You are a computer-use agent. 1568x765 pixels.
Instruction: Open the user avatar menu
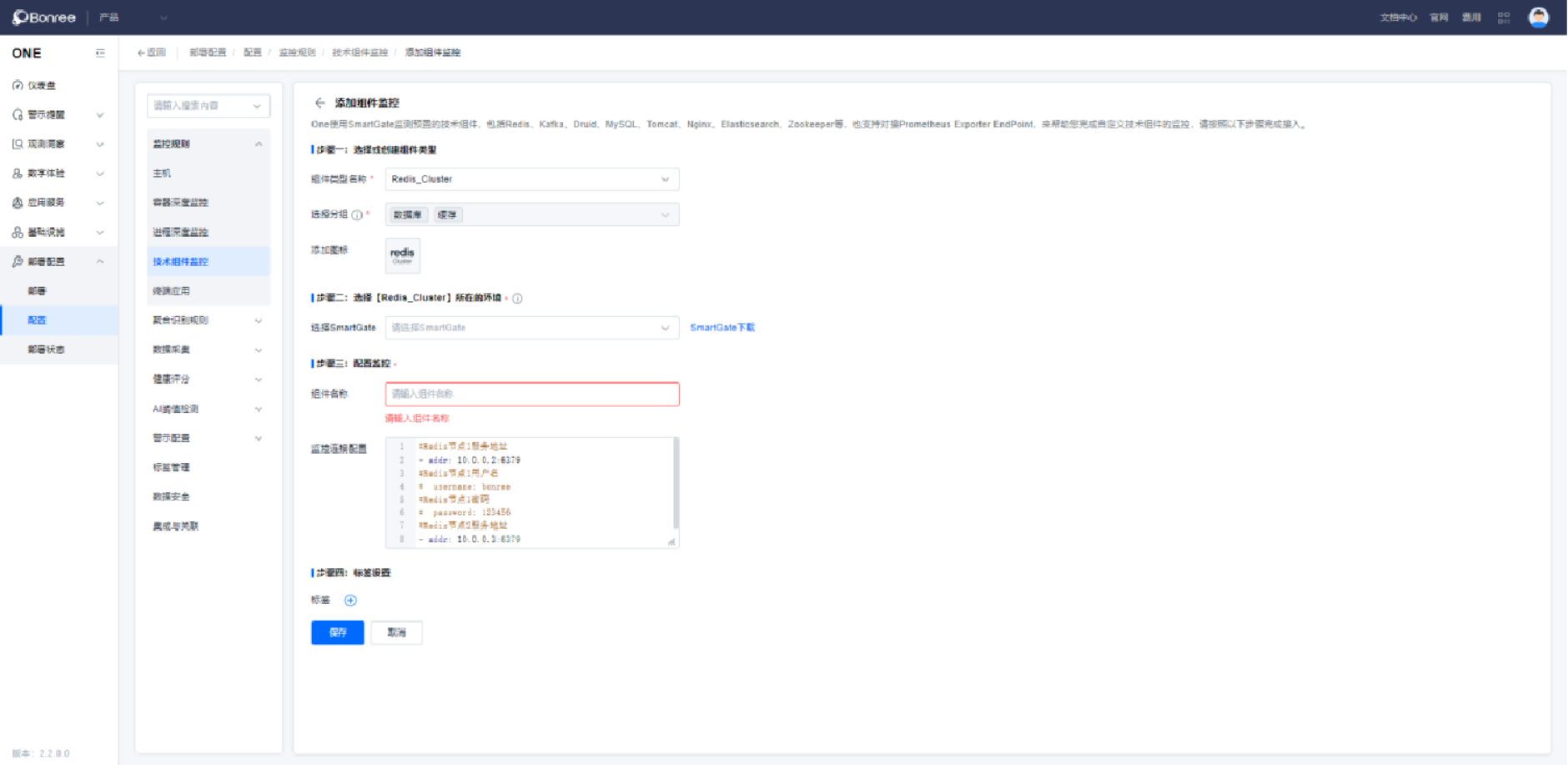tap(1538, 18)
